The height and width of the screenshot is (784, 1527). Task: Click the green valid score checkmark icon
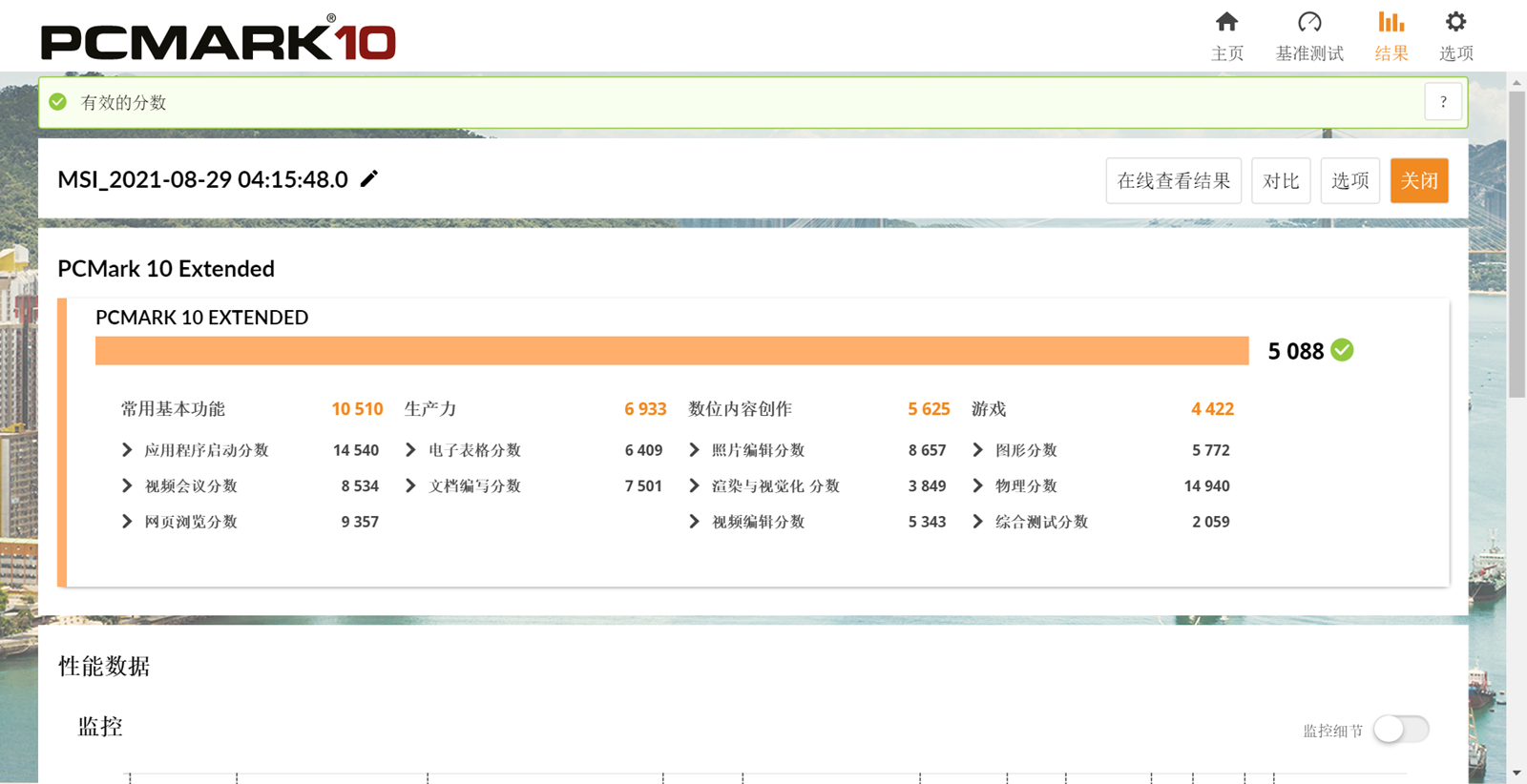point(58,102)
